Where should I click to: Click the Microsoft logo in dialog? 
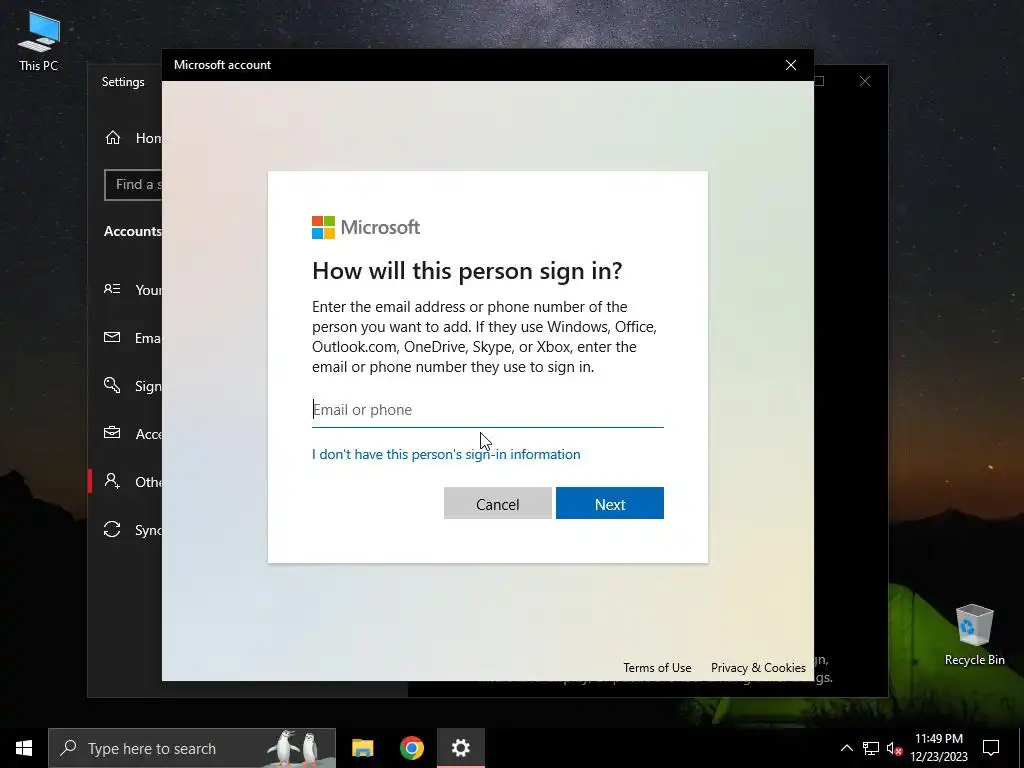pos(366,227)
